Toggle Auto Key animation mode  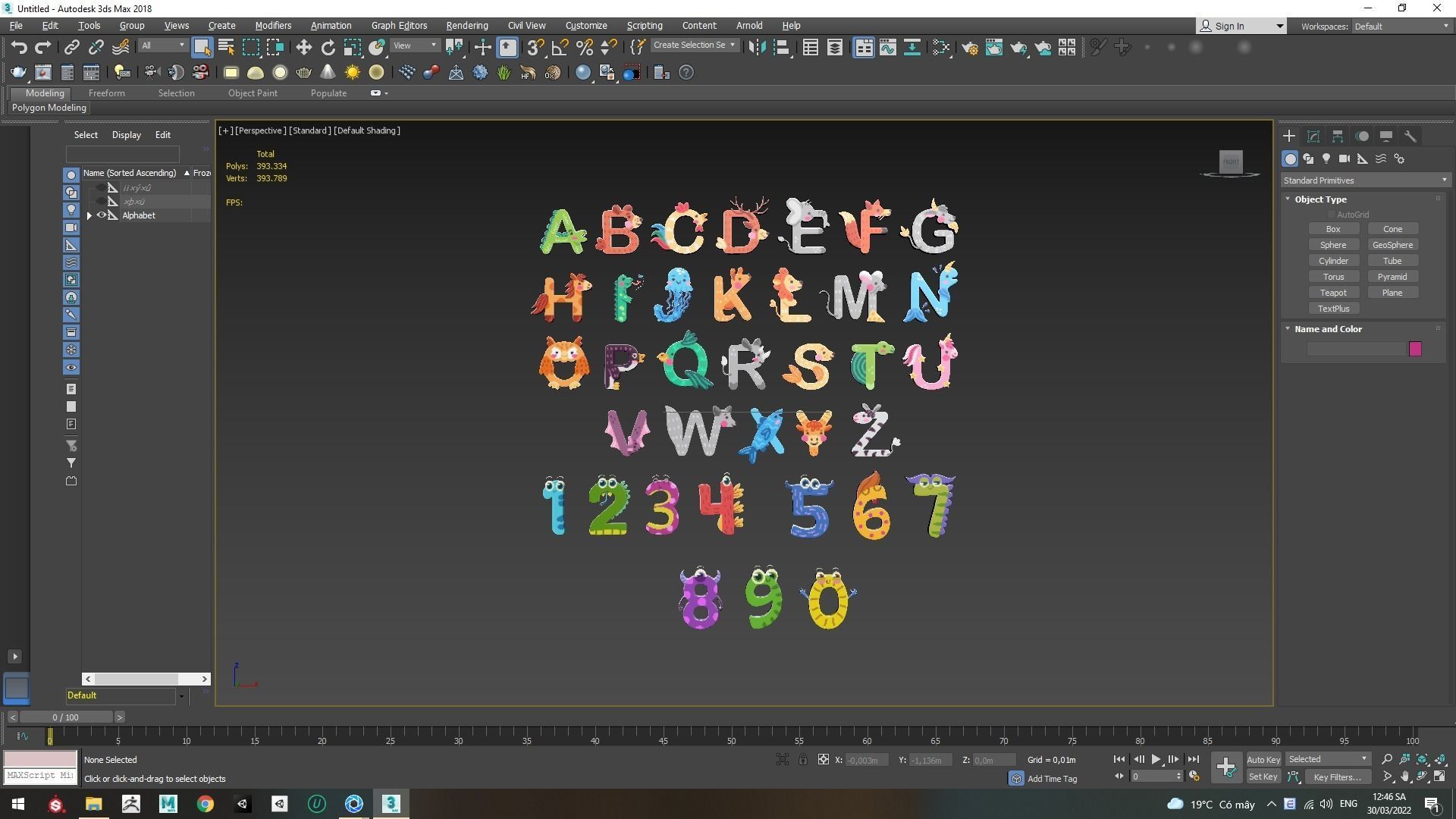click(1263, 760)
